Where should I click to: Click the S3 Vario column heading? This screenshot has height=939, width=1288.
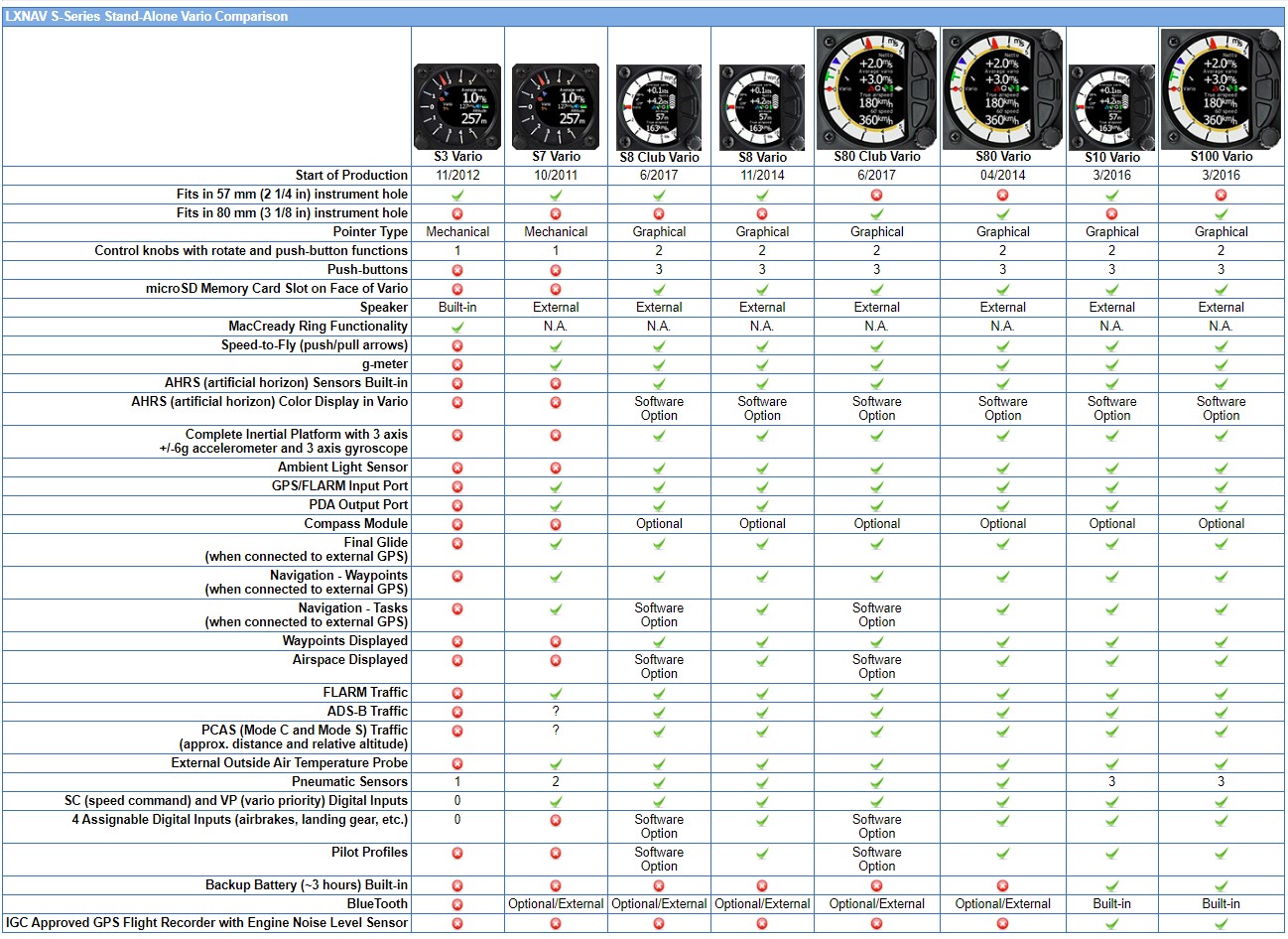[457, 157]
